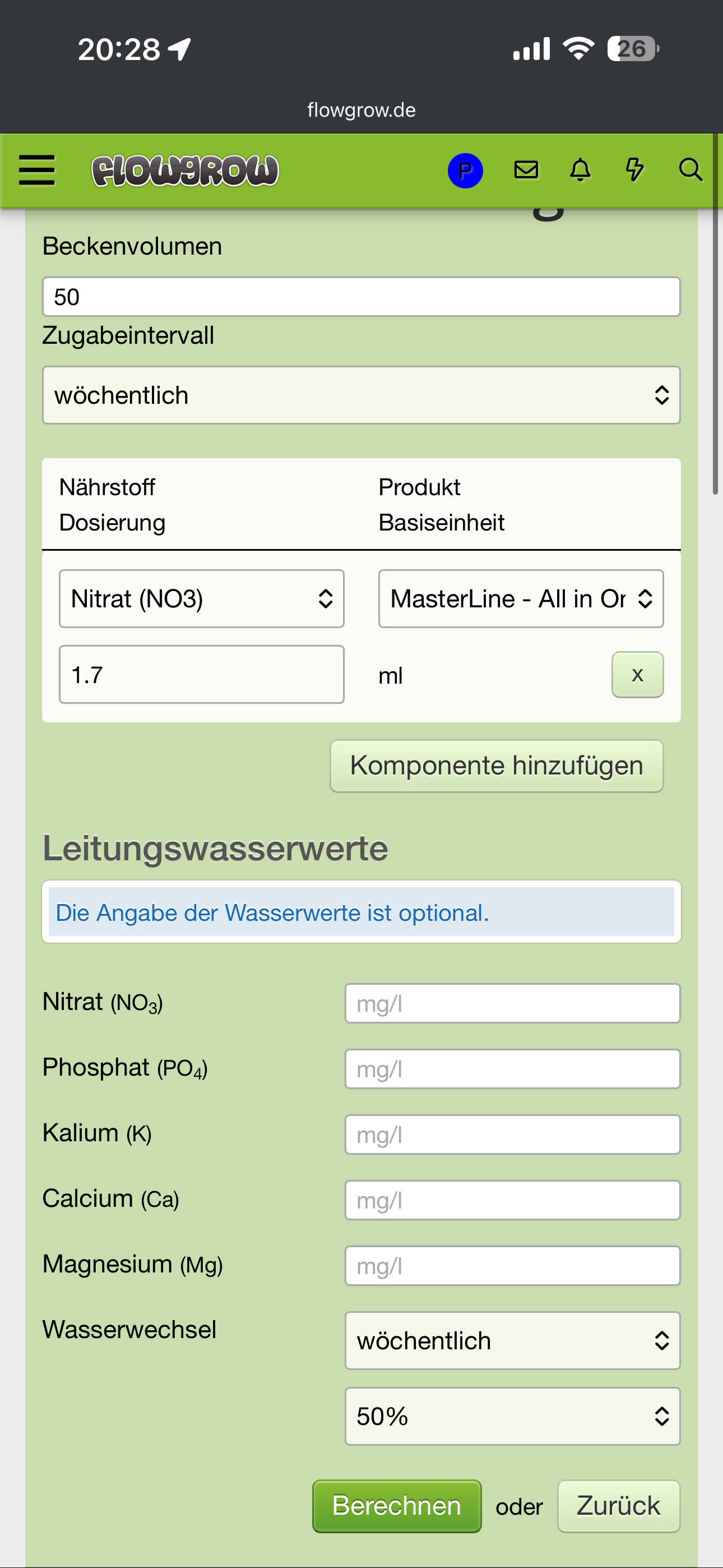Viewport: 723px width, 1568px height.
Task: Click the dosage field showing 1.7
Action: 201,675
